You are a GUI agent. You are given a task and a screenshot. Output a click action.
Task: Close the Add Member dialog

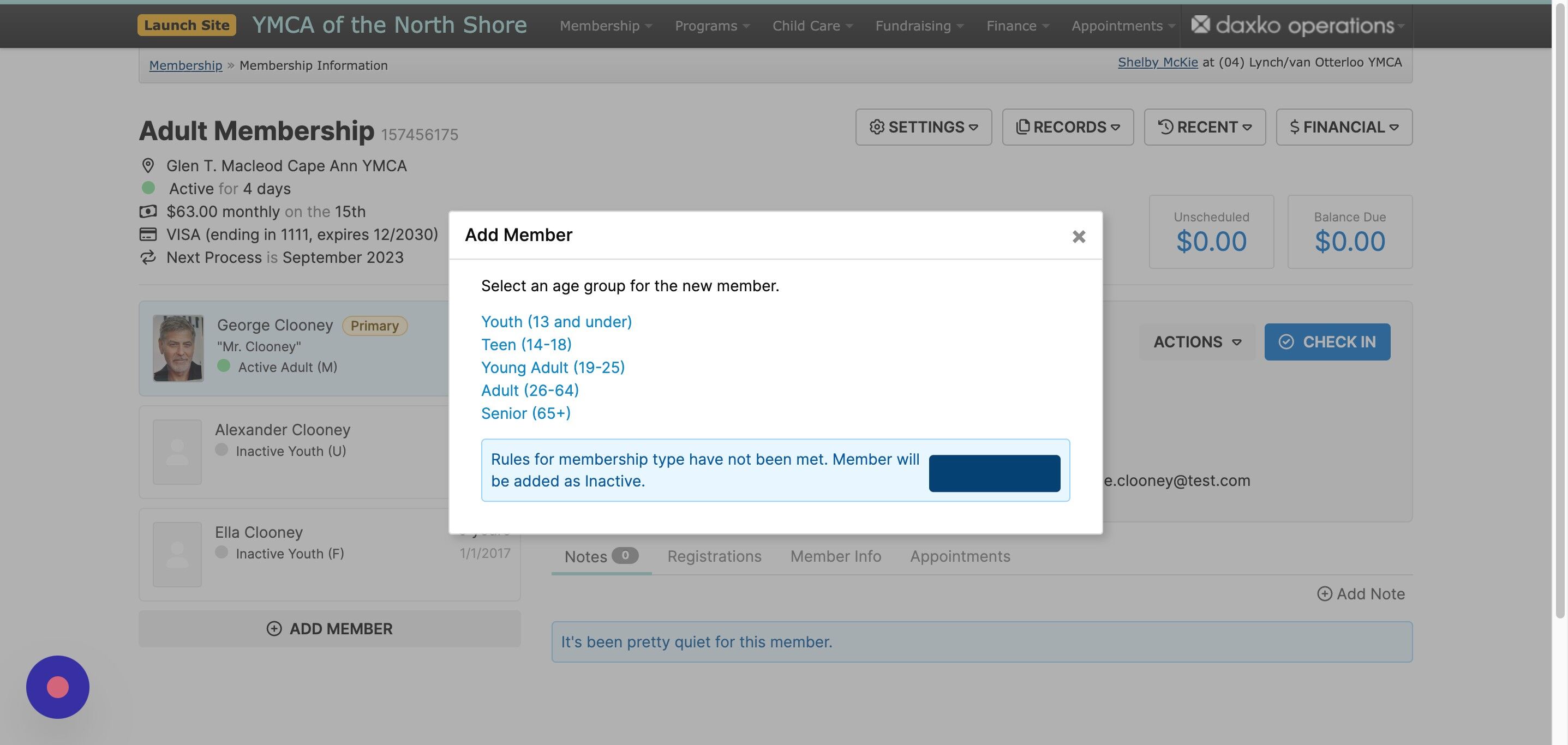tap(1079, 236)
